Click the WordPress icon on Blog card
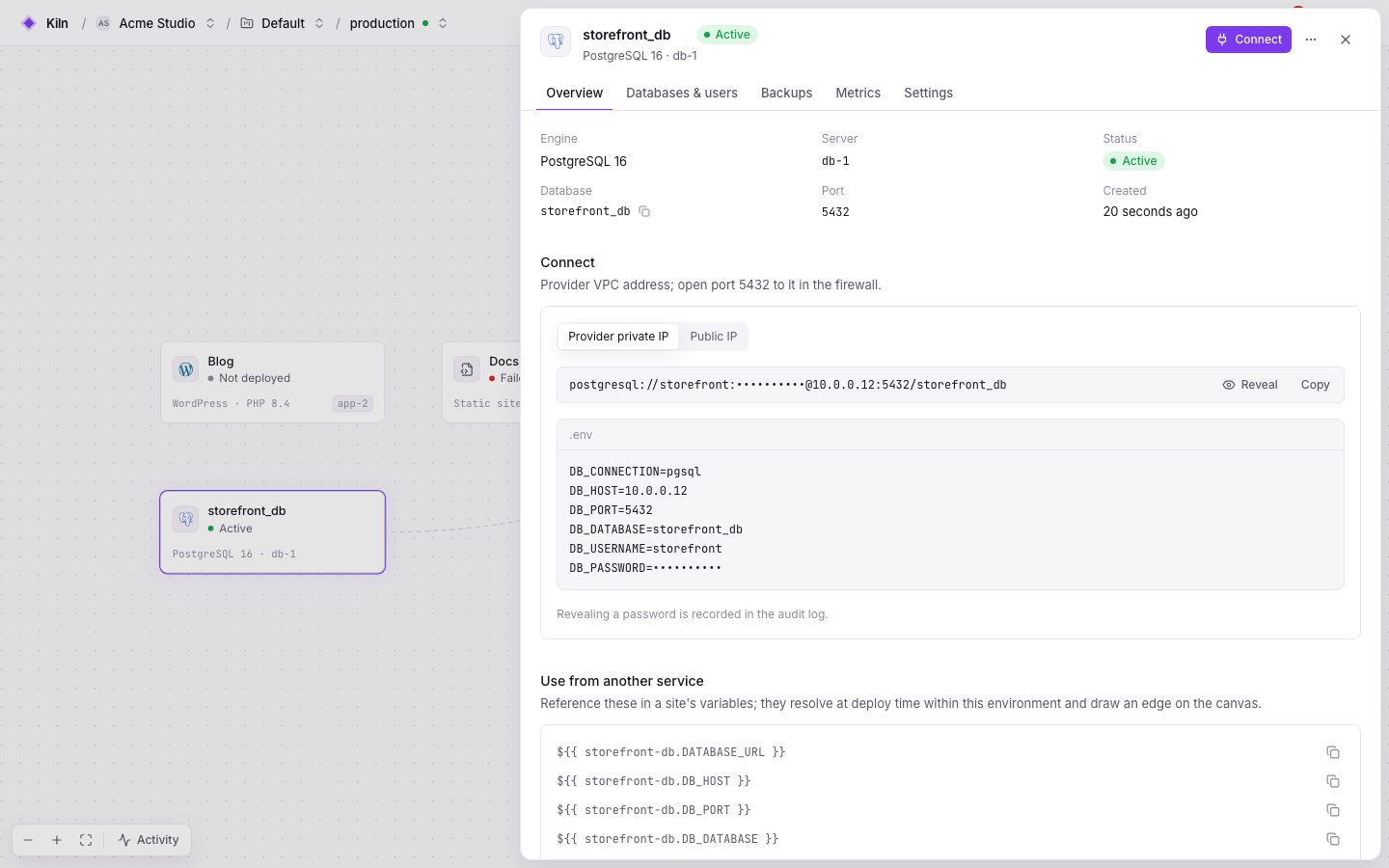 186,369
